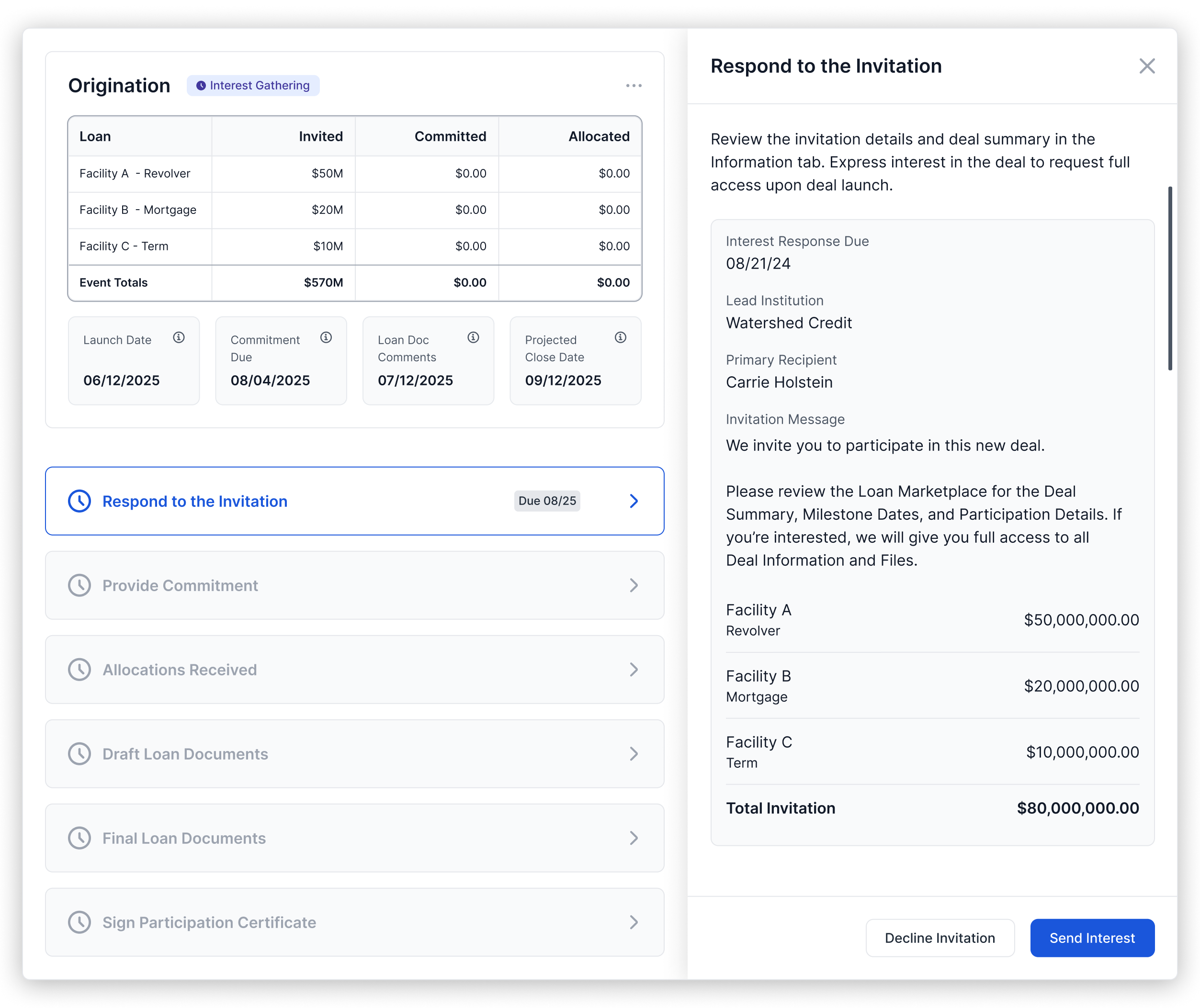
Task: Close the Respond to the Invitation panel
Action: pyautogui.click(x=1147, y=66)
